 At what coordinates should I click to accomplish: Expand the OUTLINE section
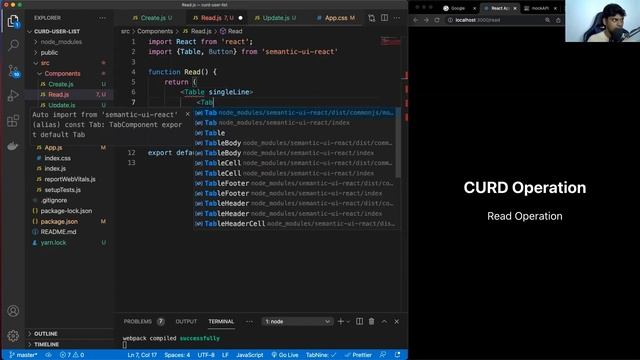tap(45, 334)
